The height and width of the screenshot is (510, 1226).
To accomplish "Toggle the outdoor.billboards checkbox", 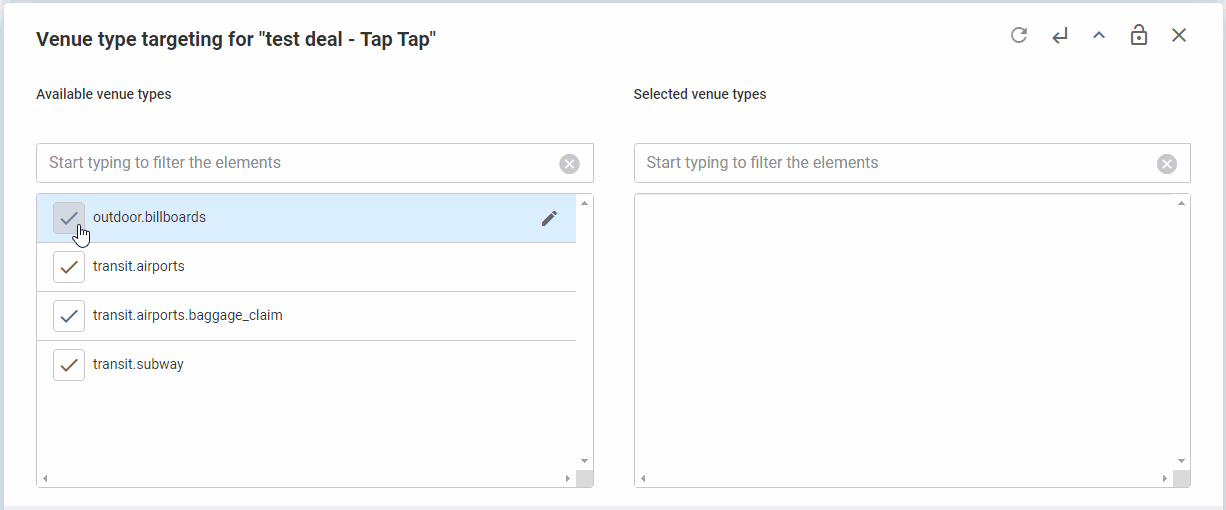I will [69, 218].
